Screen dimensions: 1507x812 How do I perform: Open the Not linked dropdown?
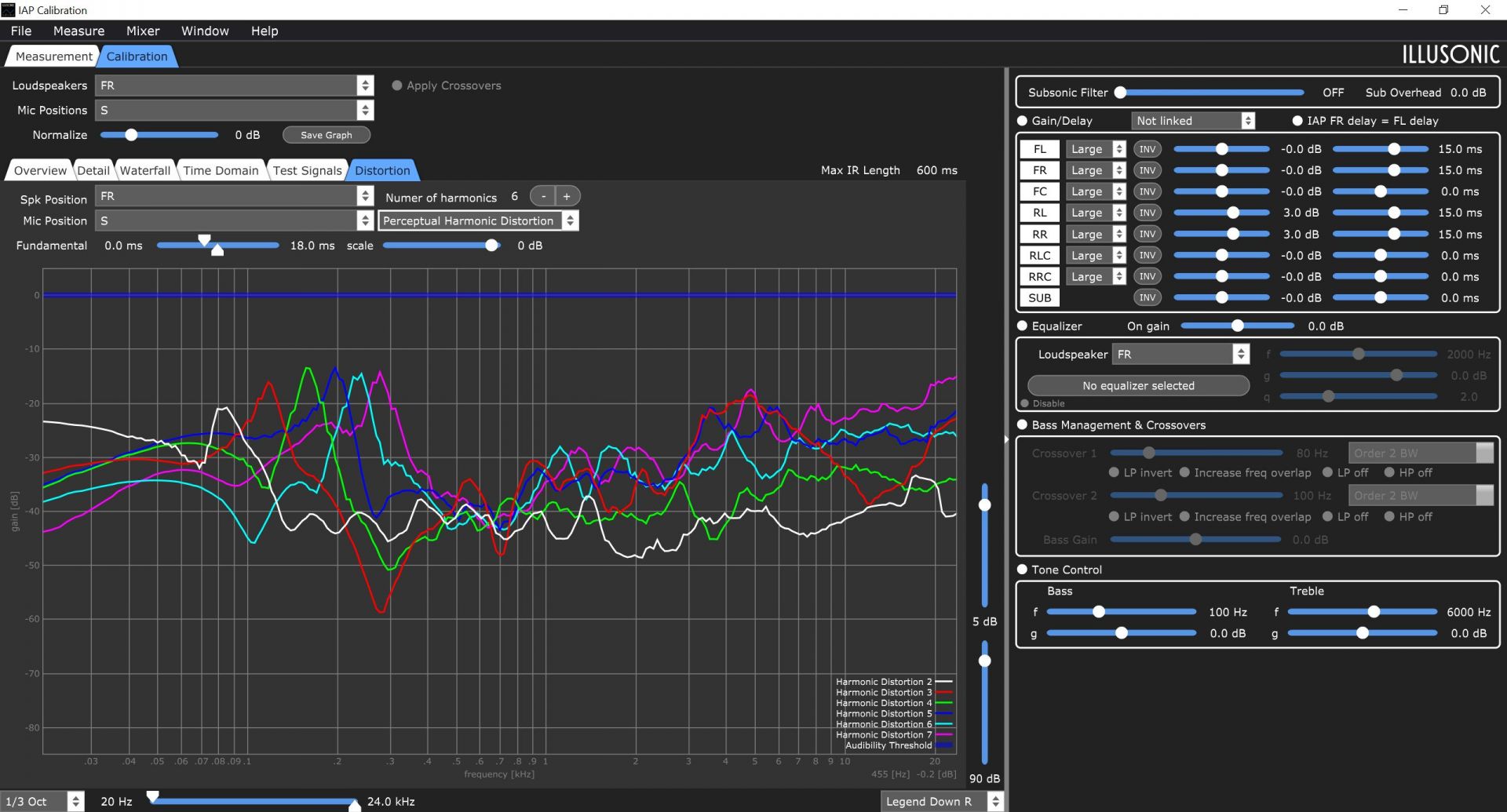tap(1193, 120)
